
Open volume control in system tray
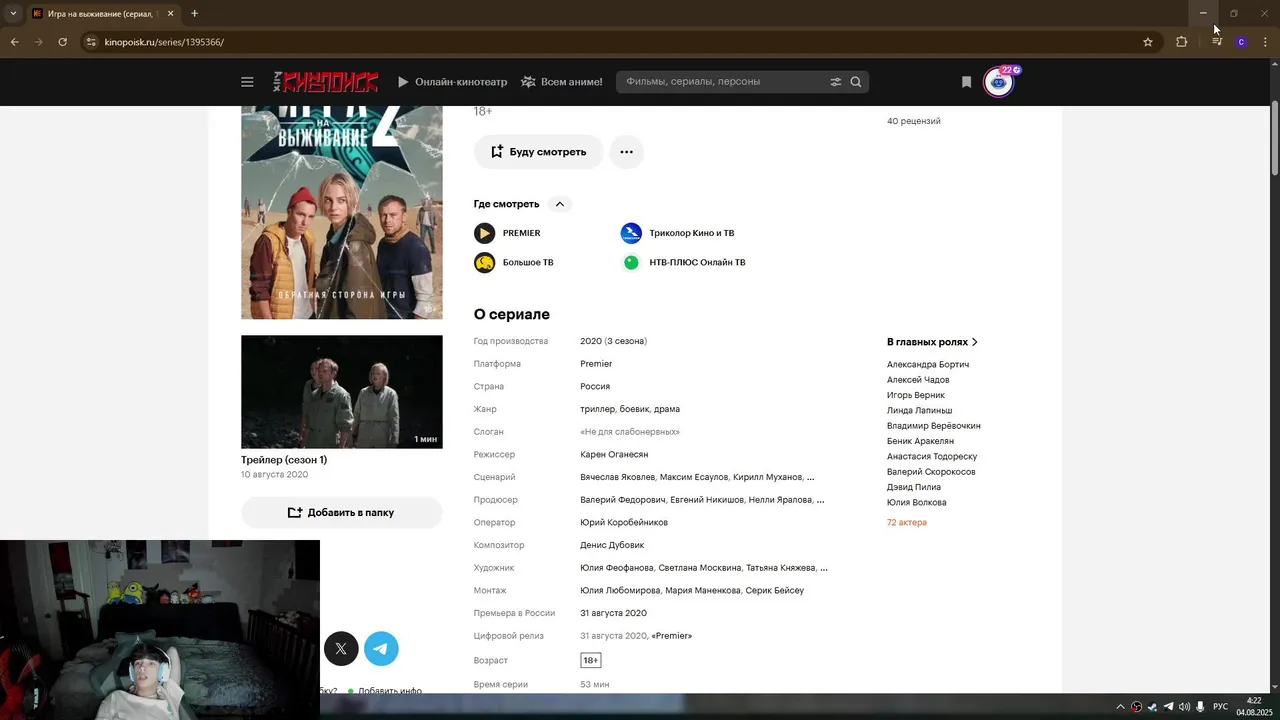pyautogui.click(x=1184, y=707)
